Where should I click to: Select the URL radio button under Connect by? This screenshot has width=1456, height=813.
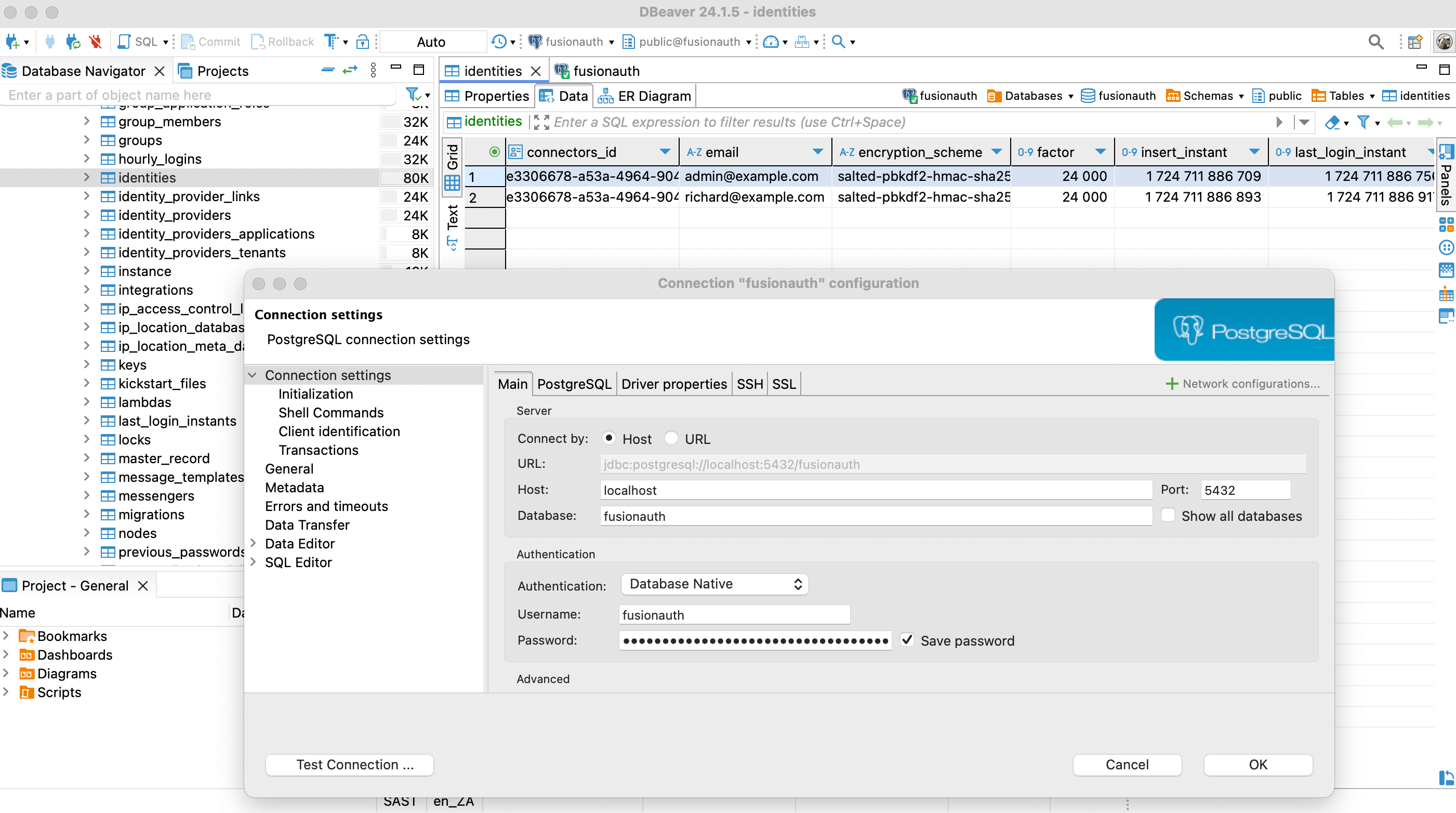[x=671, y=438]
